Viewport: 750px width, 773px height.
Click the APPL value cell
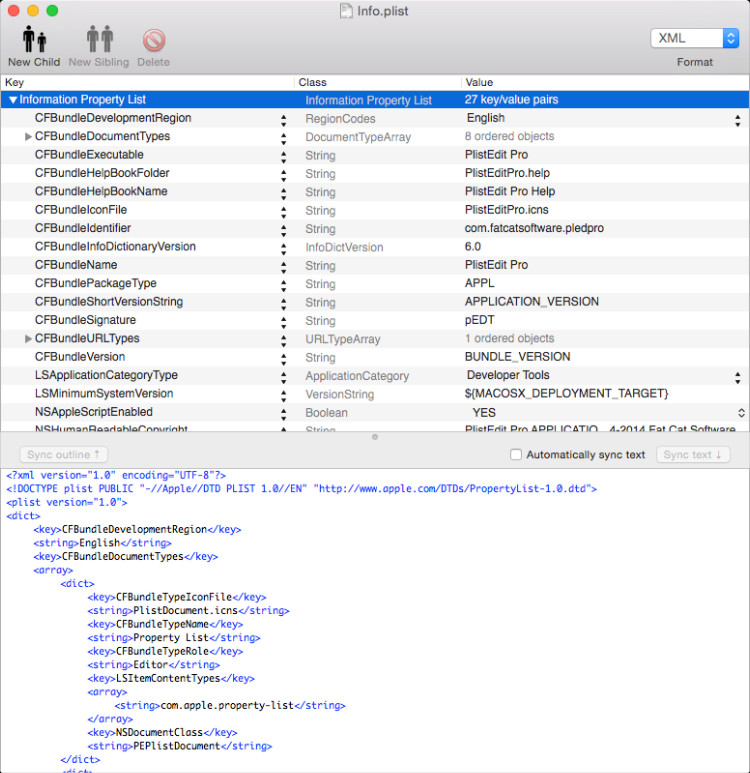pyautogui.click(x=479, y=283)
